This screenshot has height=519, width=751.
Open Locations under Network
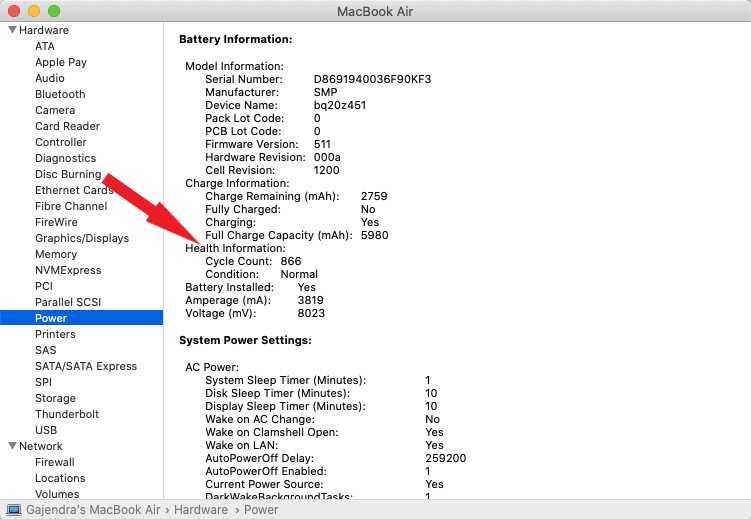[x=60, y=478]
